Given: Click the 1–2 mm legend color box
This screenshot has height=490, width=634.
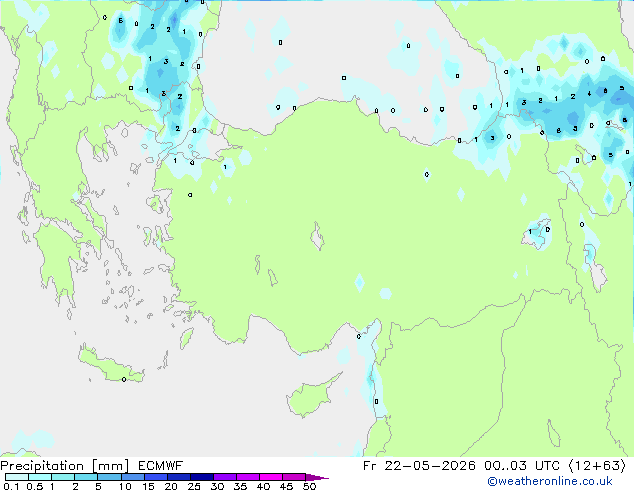Looking at the screenshot, I should [63, 477].
